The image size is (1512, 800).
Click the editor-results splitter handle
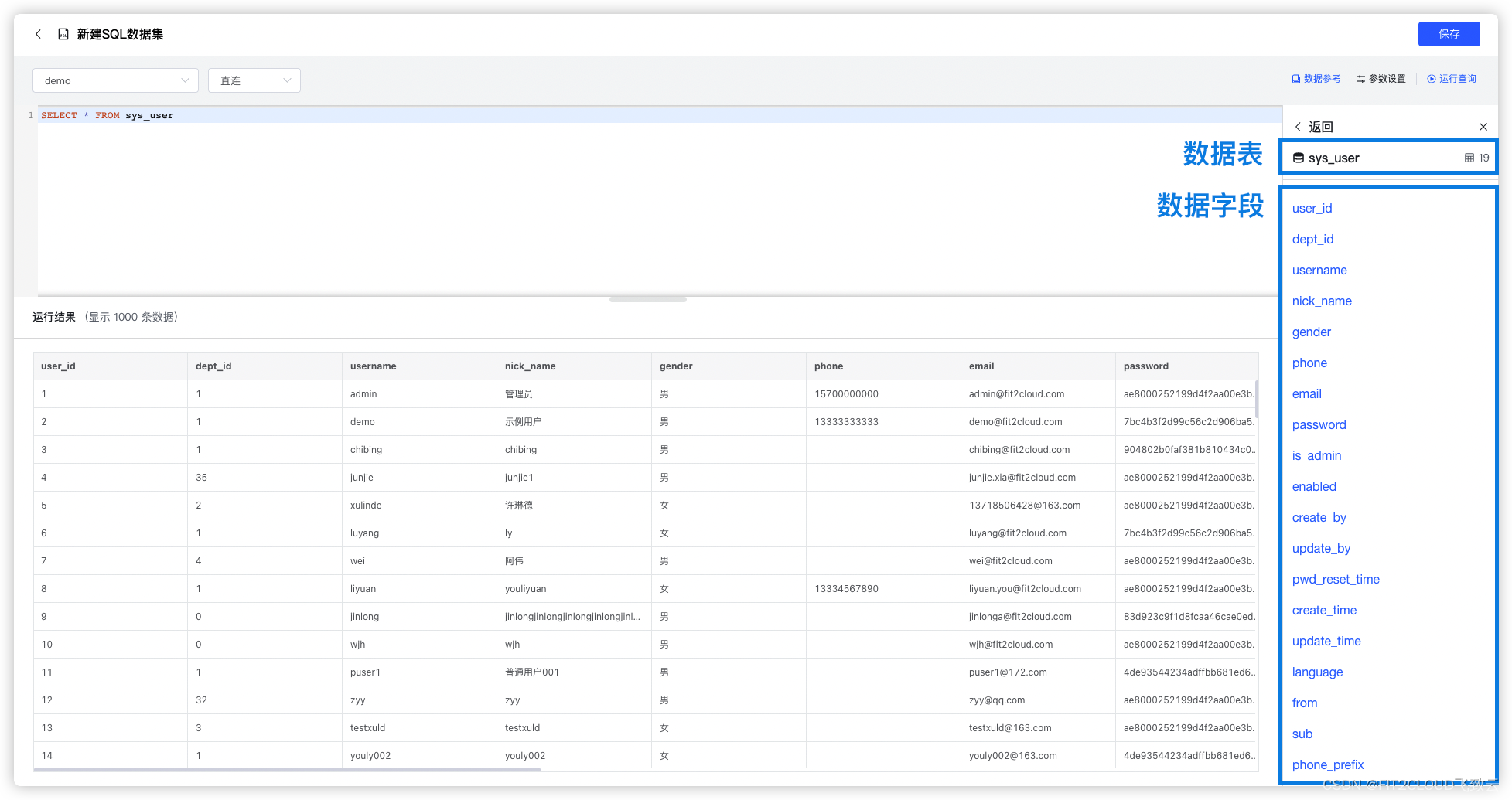click(648, 299)
